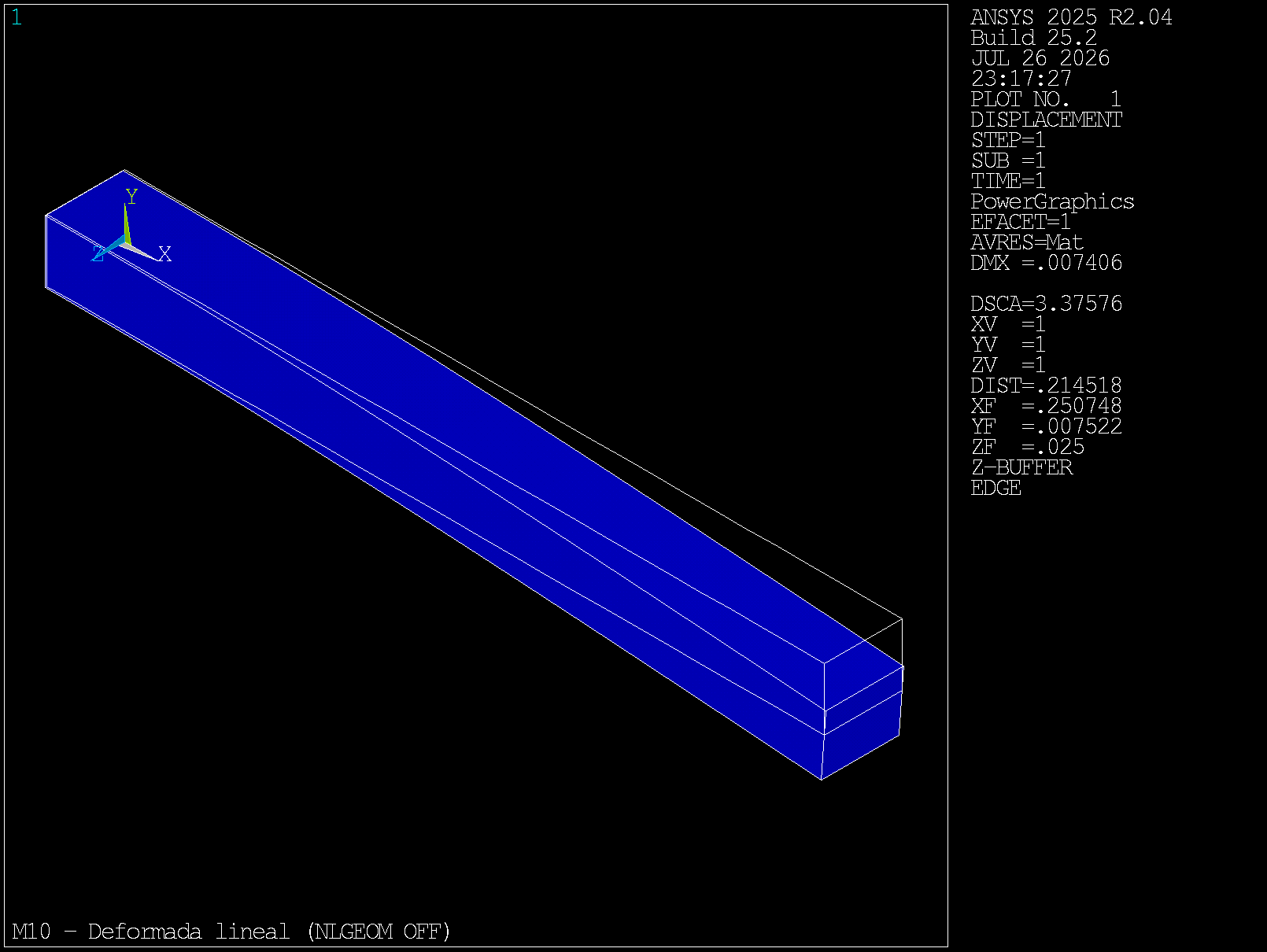Click the 'YV =1' view entry
This screenshot has height=952, width=1267.
[1008, 345]
